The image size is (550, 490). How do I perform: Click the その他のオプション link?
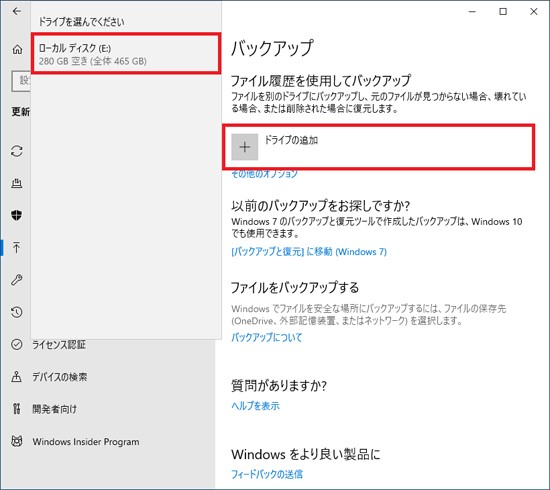[x=264, y=174]
